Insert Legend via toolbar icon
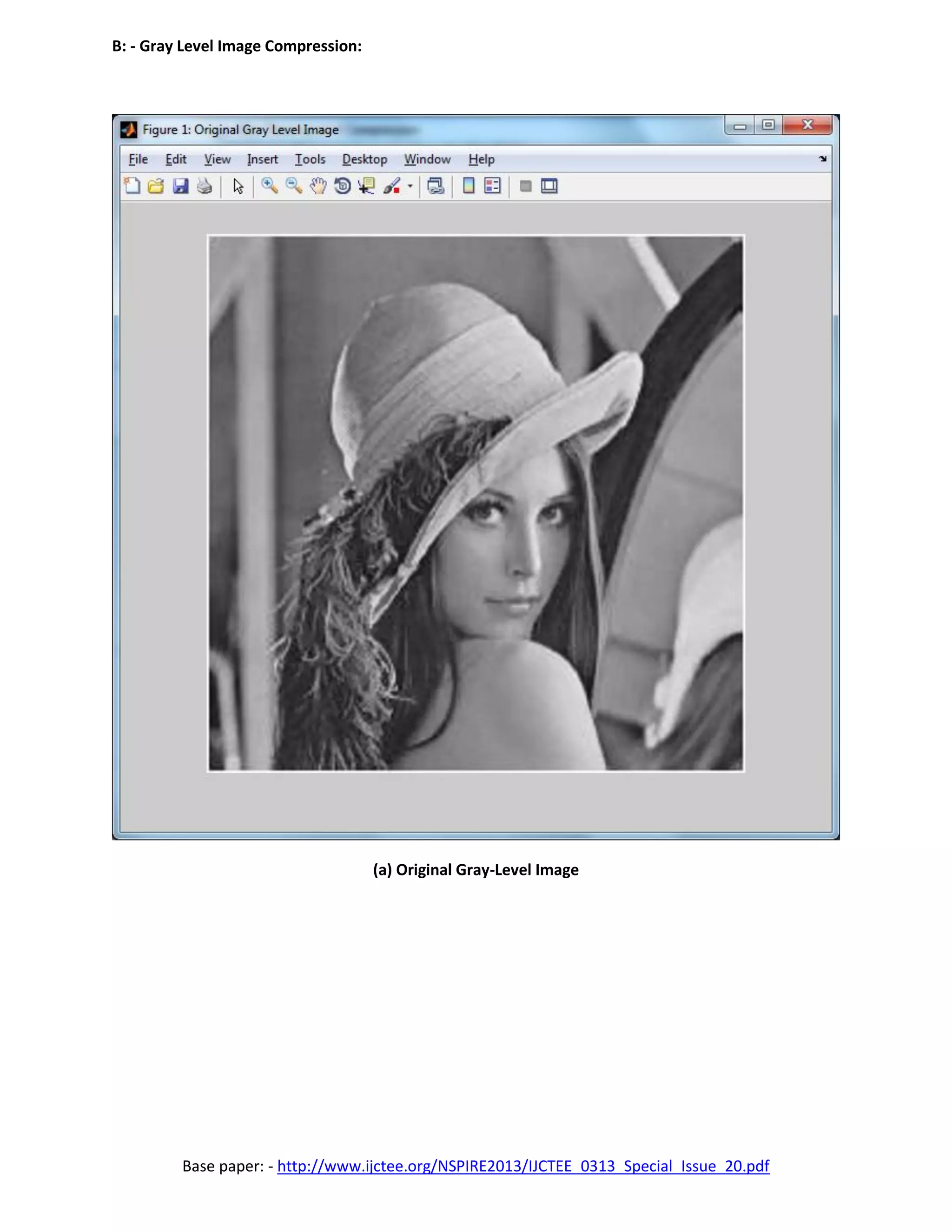The height and width of the screenshot is (1232, 952). (492, 186)
